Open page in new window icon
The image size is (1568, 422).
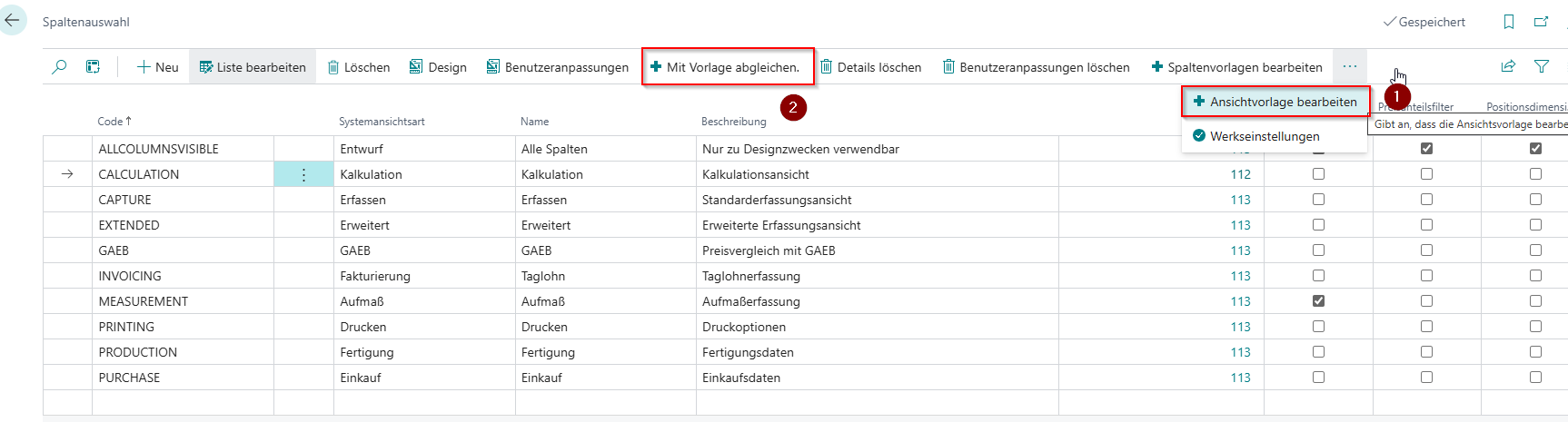click(x=1541, y=22)
